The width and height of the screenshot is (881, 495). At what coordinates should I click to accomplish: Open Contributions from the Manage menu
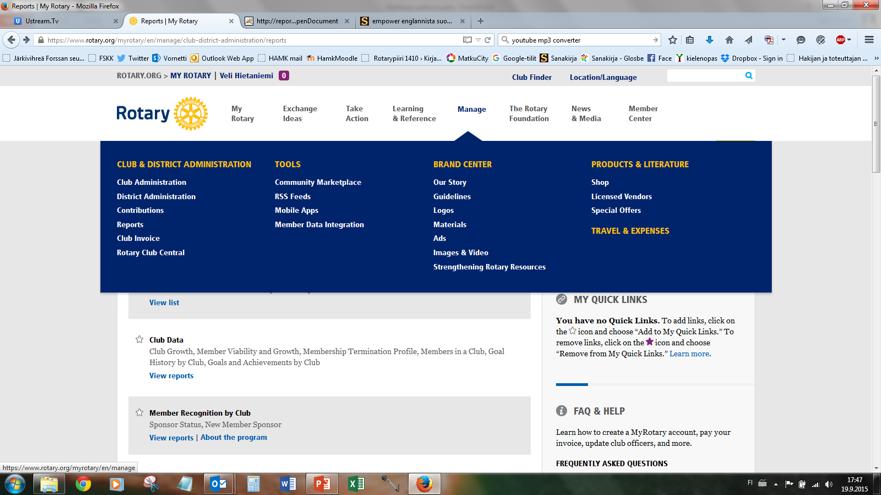(140, 210)
